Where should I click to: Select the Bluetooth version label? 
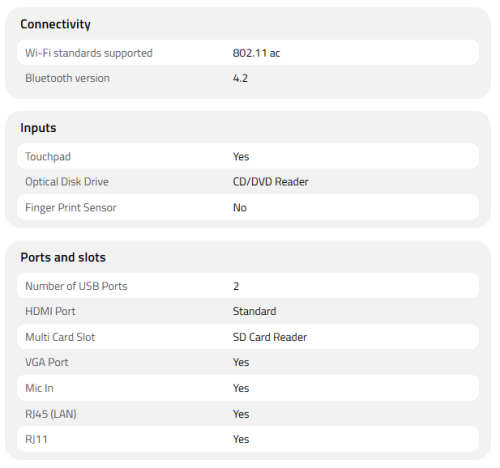click(67, 78)
